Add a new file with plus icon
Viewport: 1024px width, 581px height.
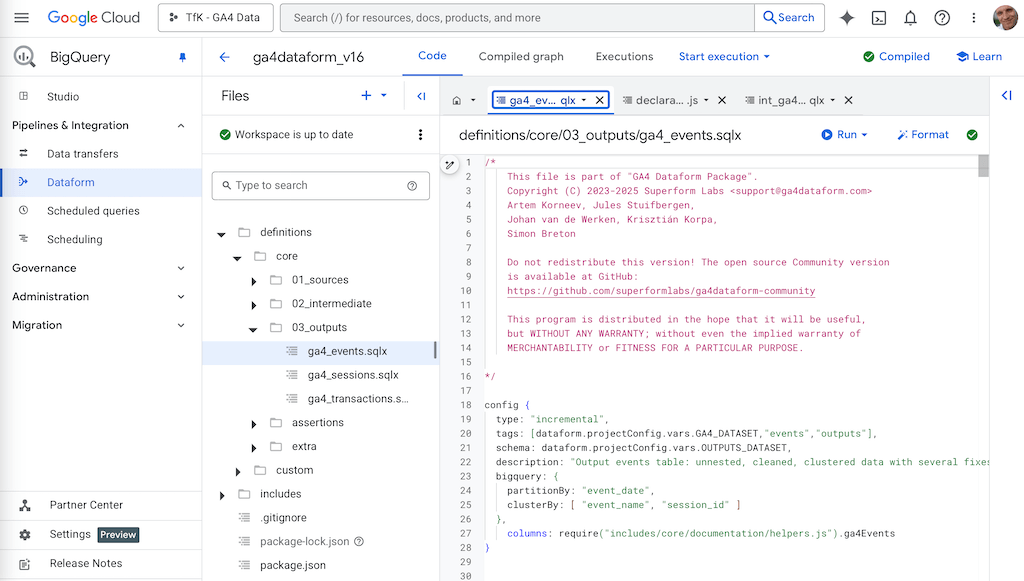click(366, 95)
